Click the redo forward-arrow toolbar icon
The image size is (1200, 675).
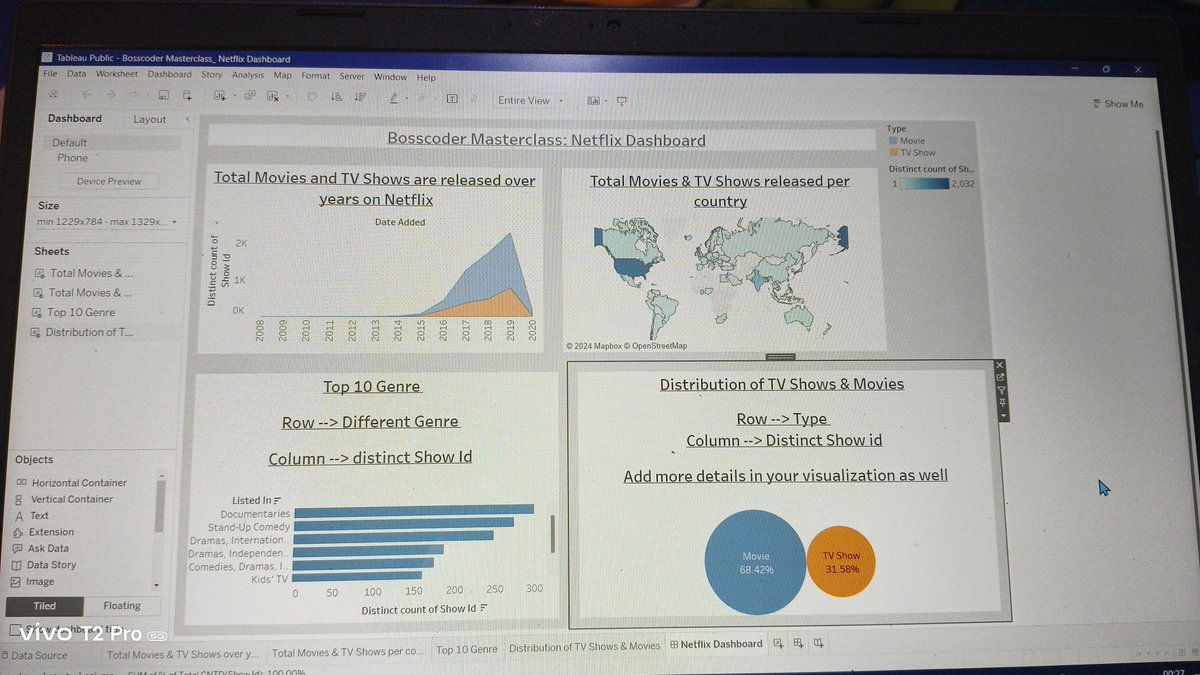pyautogui.click(x=110, y=95)
